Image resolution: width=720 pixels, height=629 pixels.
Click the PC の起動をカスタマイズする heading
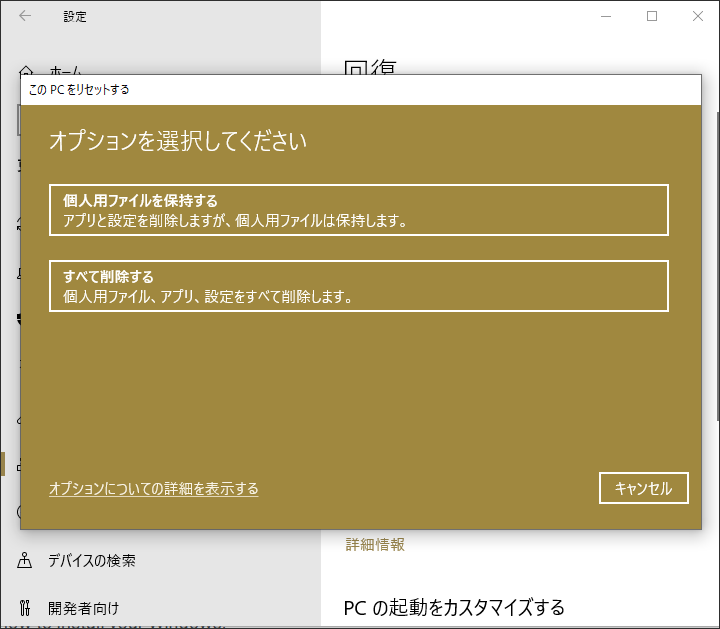(x=454, y=607)
